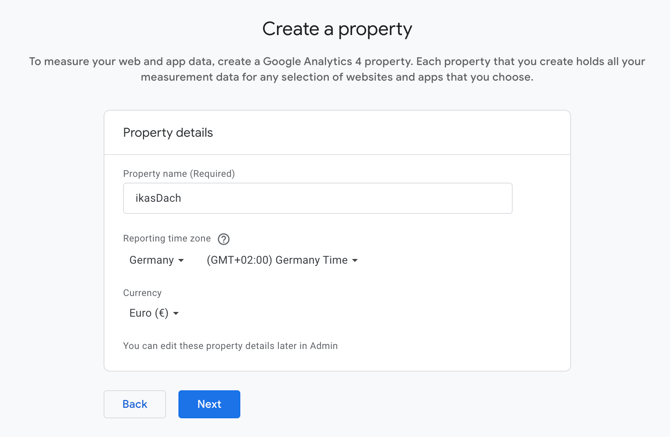
Task: Expand the Euro (€) currency dropdown
Action: 153,313
